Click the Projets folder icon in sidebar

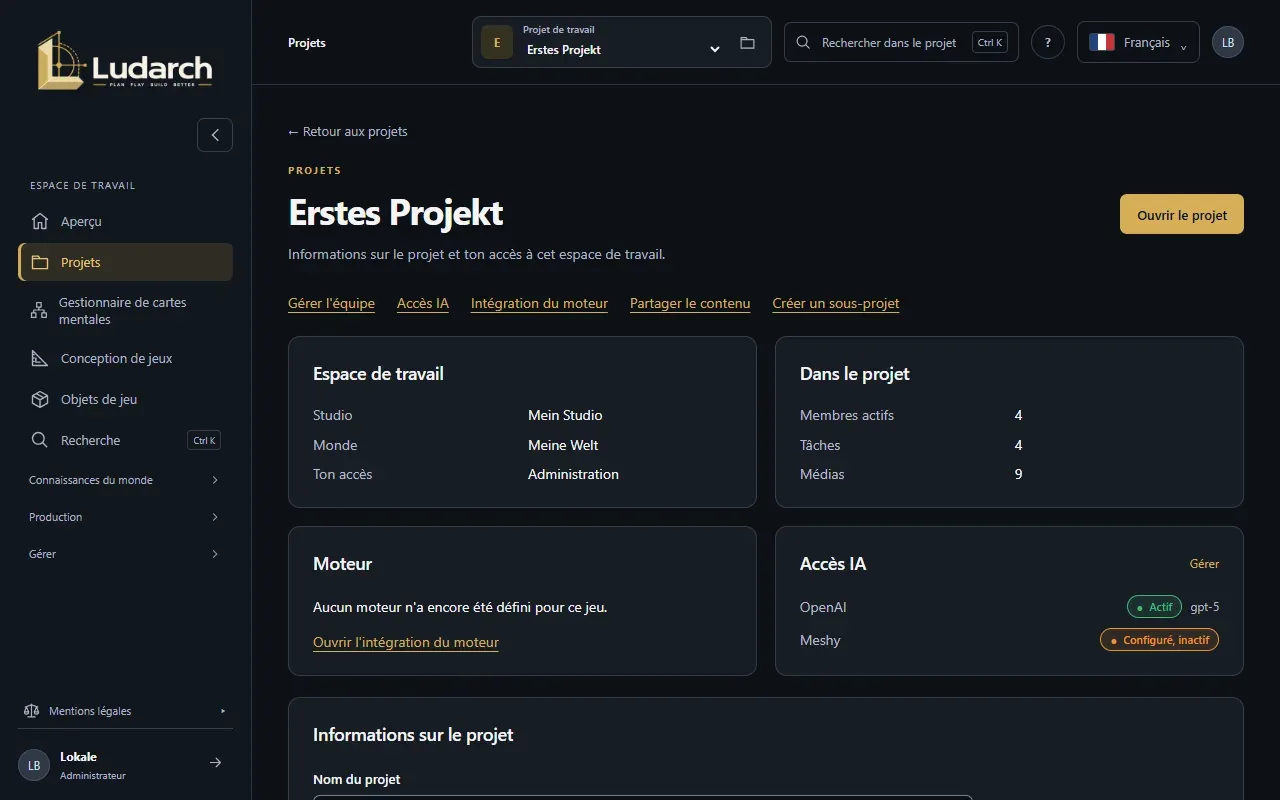(x=40, y=262)
